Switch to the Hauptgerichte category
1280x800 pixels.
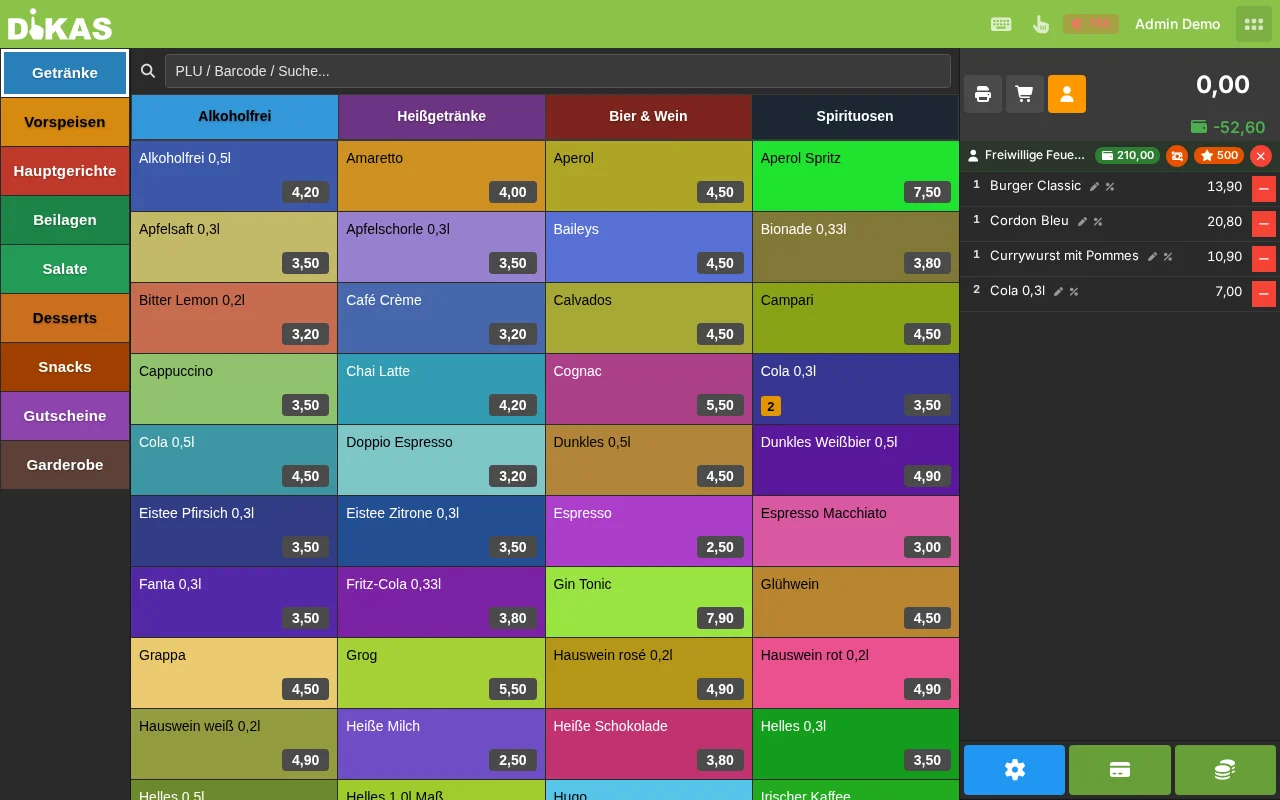[x=65, y=171]
